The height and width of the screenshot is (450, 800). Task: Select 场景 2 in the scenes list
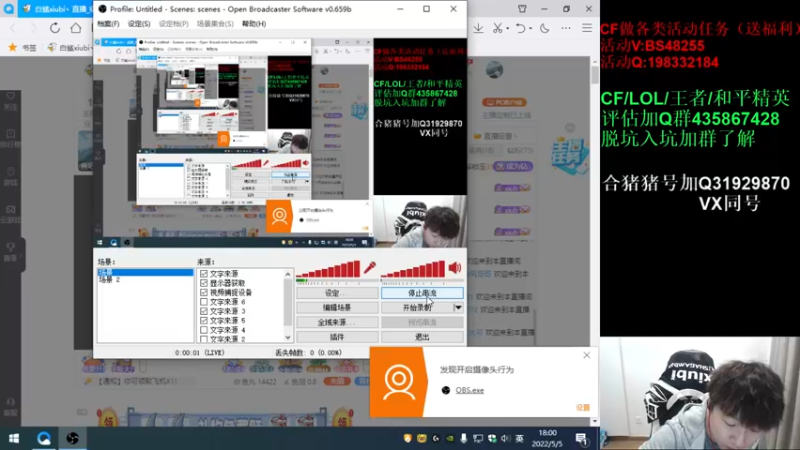pyautogui.click(x=109, y=280)
